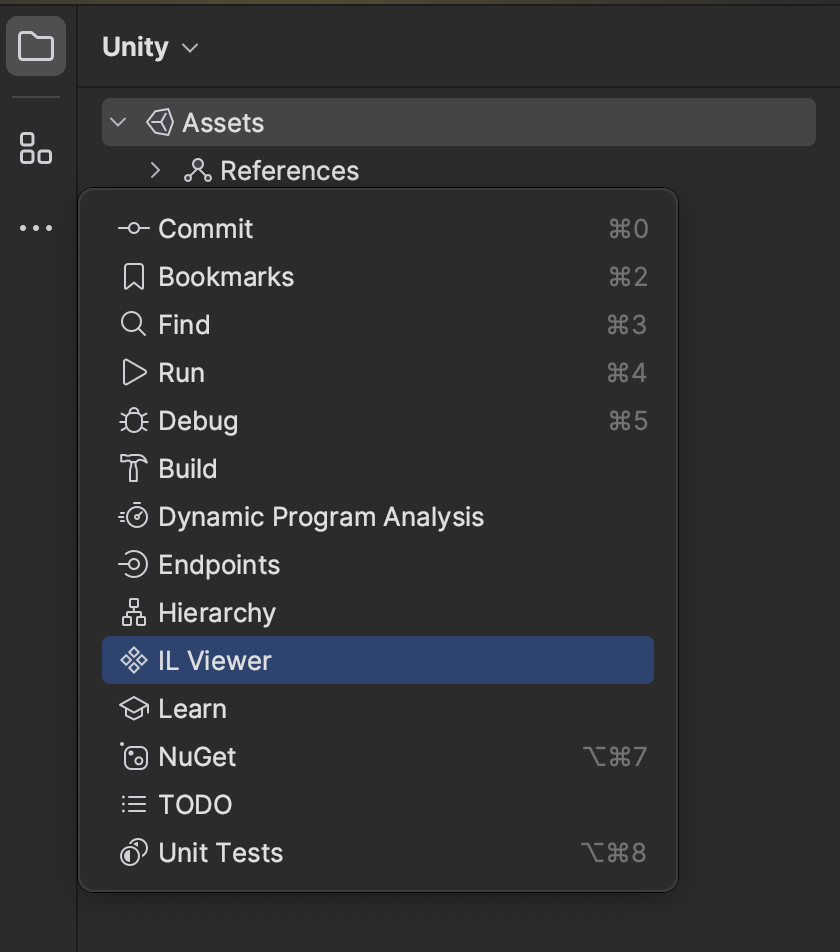Open Bookmarks tool window from popup
Image resolution: width=840 pixels, height=952 pixels.
coord(378,277)
